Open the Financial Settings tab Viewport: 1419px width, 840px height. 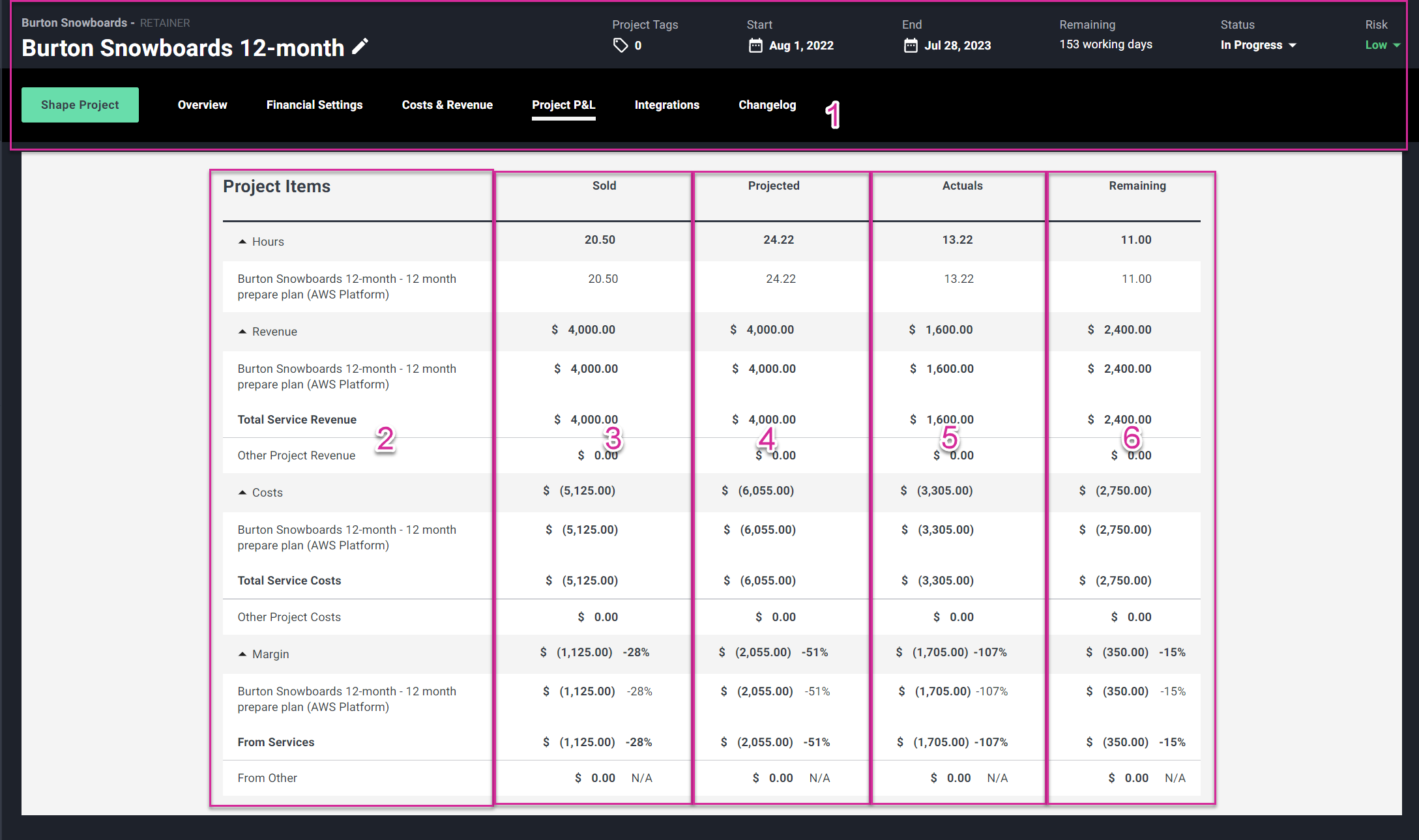pos(314,105)
